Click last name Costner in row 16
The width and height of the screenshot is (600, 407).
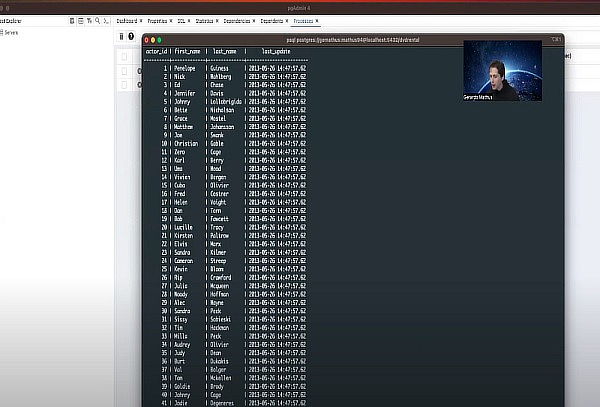219,194
